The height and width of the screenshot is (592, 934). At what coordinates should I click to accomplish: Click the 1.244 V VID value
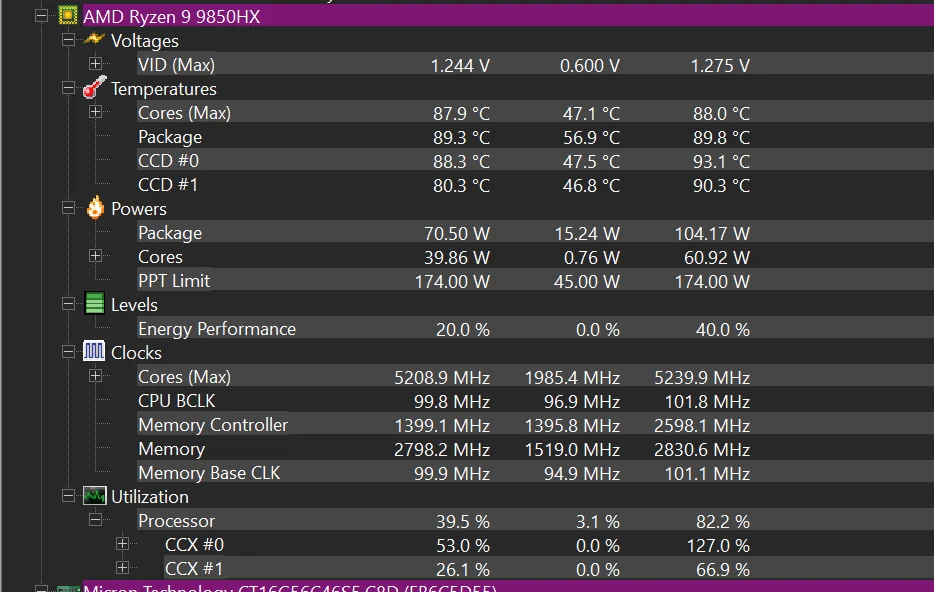(460, 66)
